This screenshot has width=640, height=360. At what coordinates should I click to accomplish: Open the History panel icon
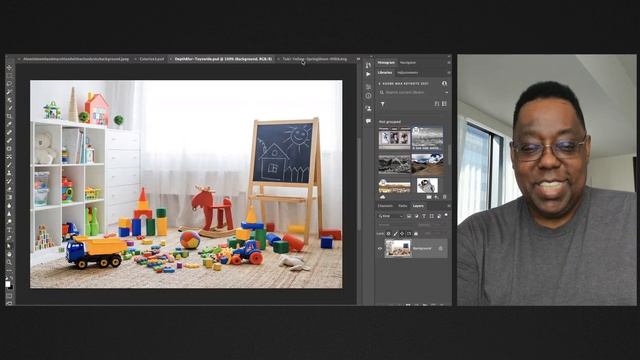368,65
